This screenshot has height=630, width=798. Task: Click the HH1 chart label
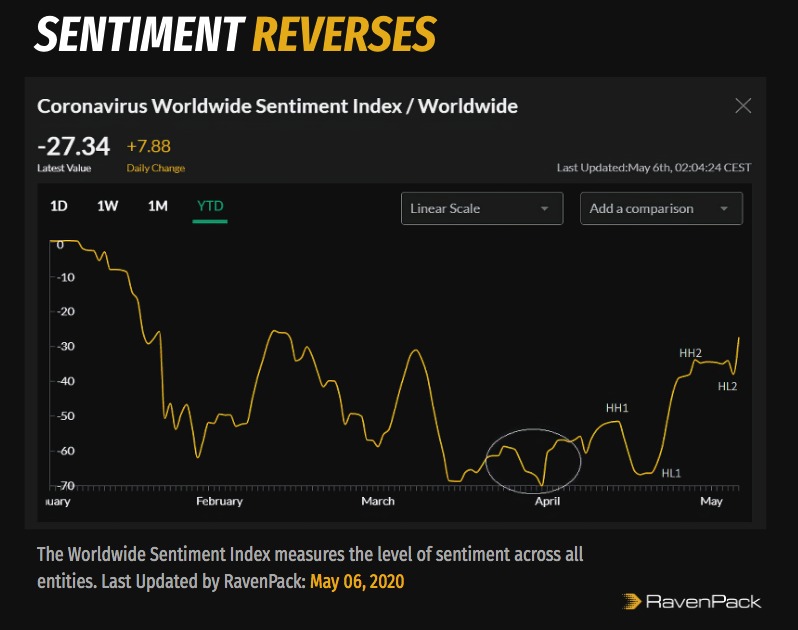617,408
